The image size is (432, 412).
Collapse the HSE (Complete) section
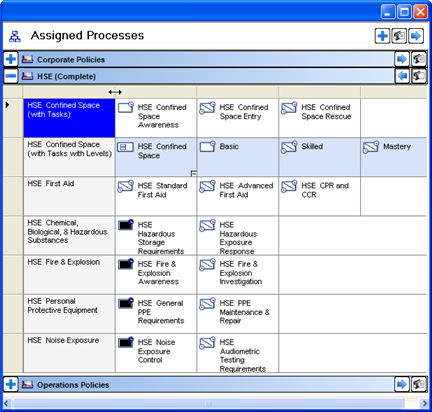[11, 76]
